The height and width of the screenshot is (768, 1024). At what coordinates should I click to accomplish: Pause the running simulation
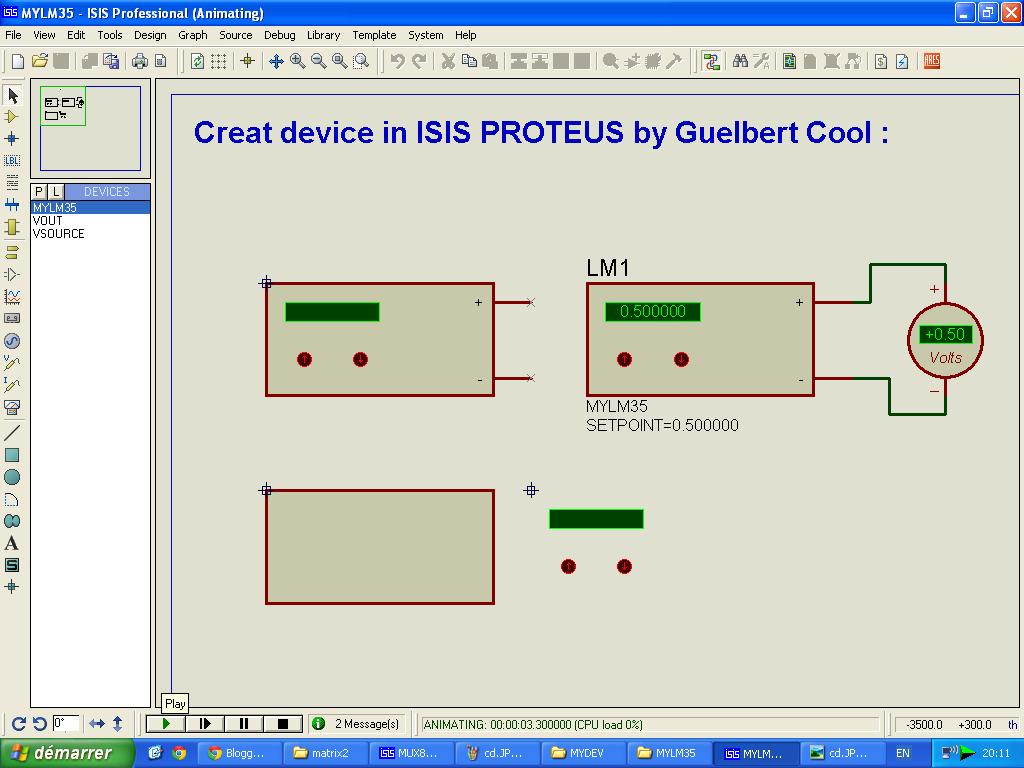244,724
